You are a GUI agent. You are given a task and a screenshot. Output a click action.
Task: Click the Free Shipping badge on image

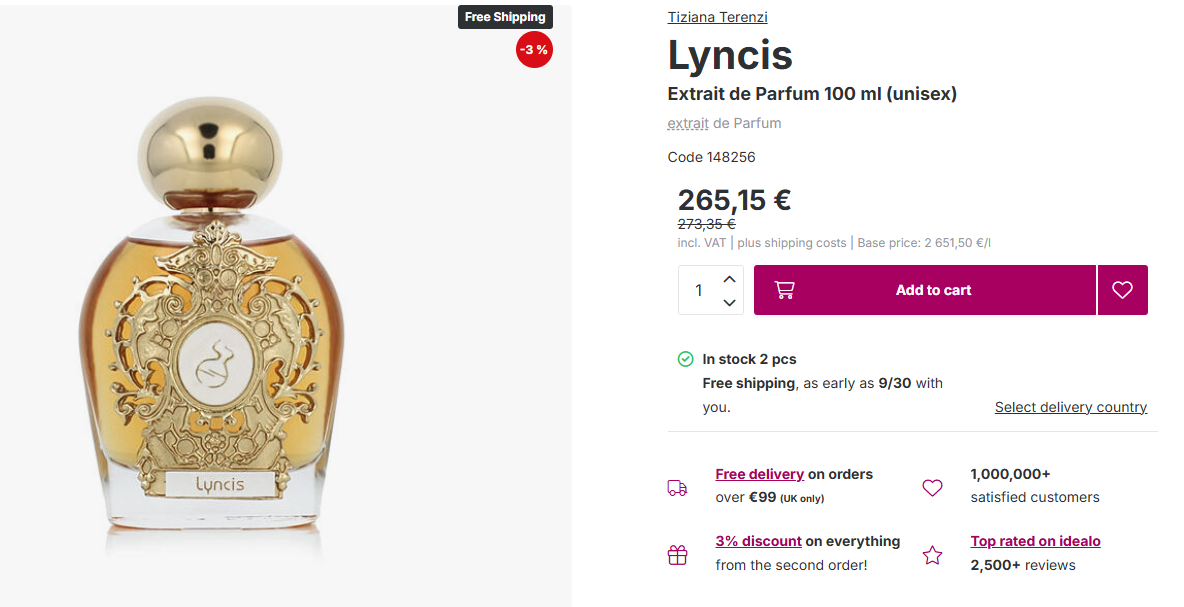pos(505,17)
